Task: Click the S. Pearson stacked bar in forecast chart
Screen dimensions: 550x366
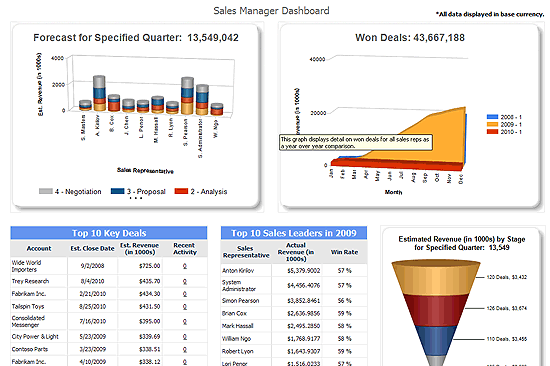Action: pyautogui.click(x=187, y=95)
